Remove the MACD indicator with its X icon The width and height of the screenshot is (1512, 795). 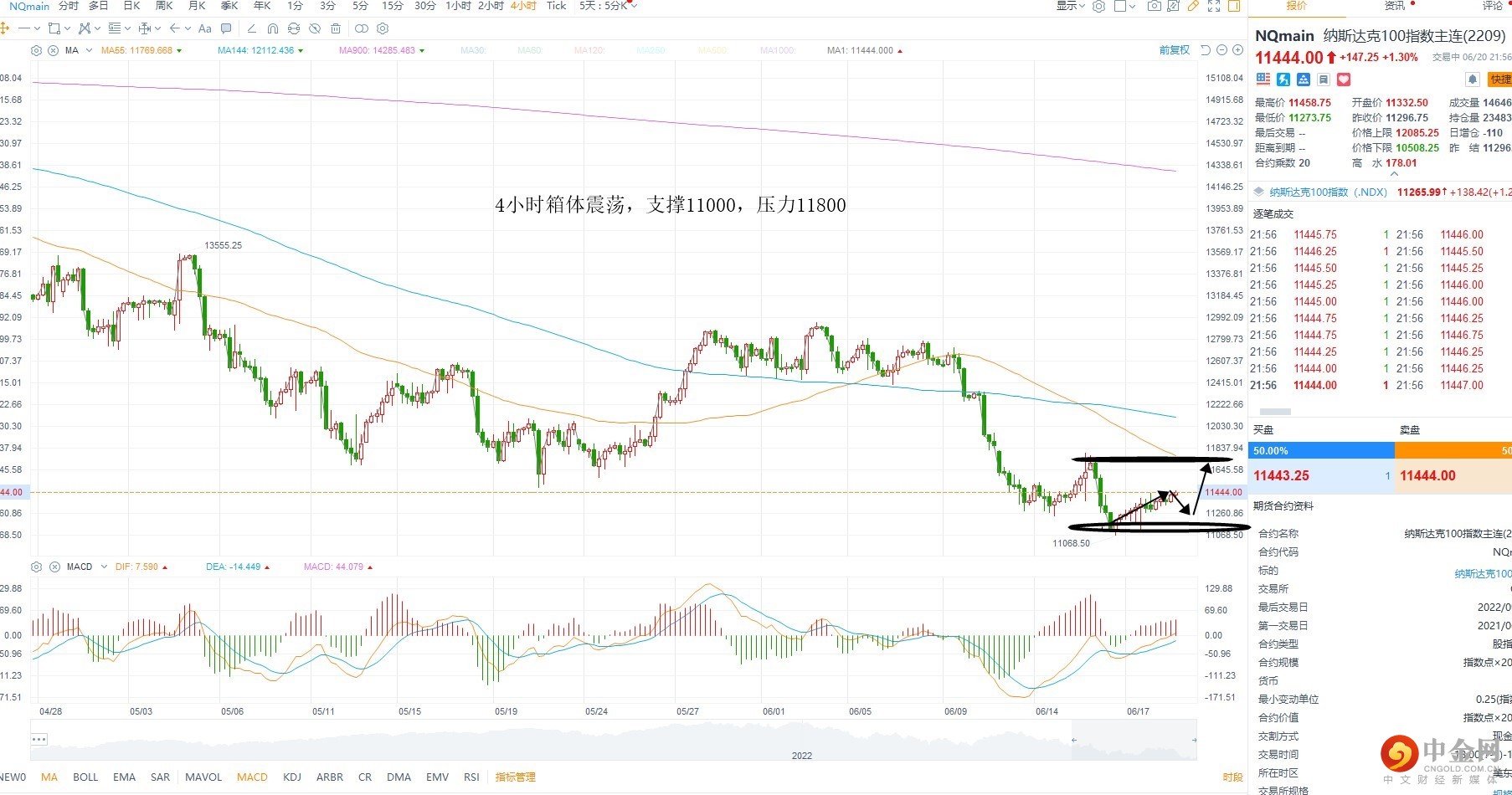point(54,567)
